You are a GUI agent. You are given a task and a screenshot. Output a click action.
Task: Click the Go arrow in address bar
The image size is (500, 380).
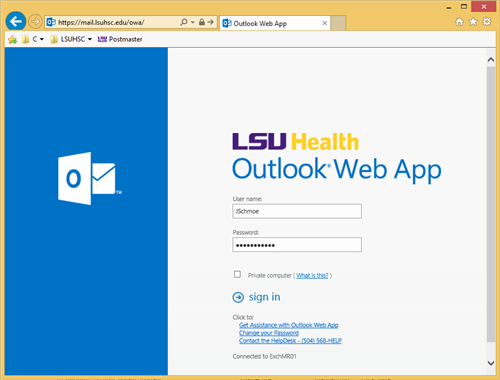tap(211, 22)
